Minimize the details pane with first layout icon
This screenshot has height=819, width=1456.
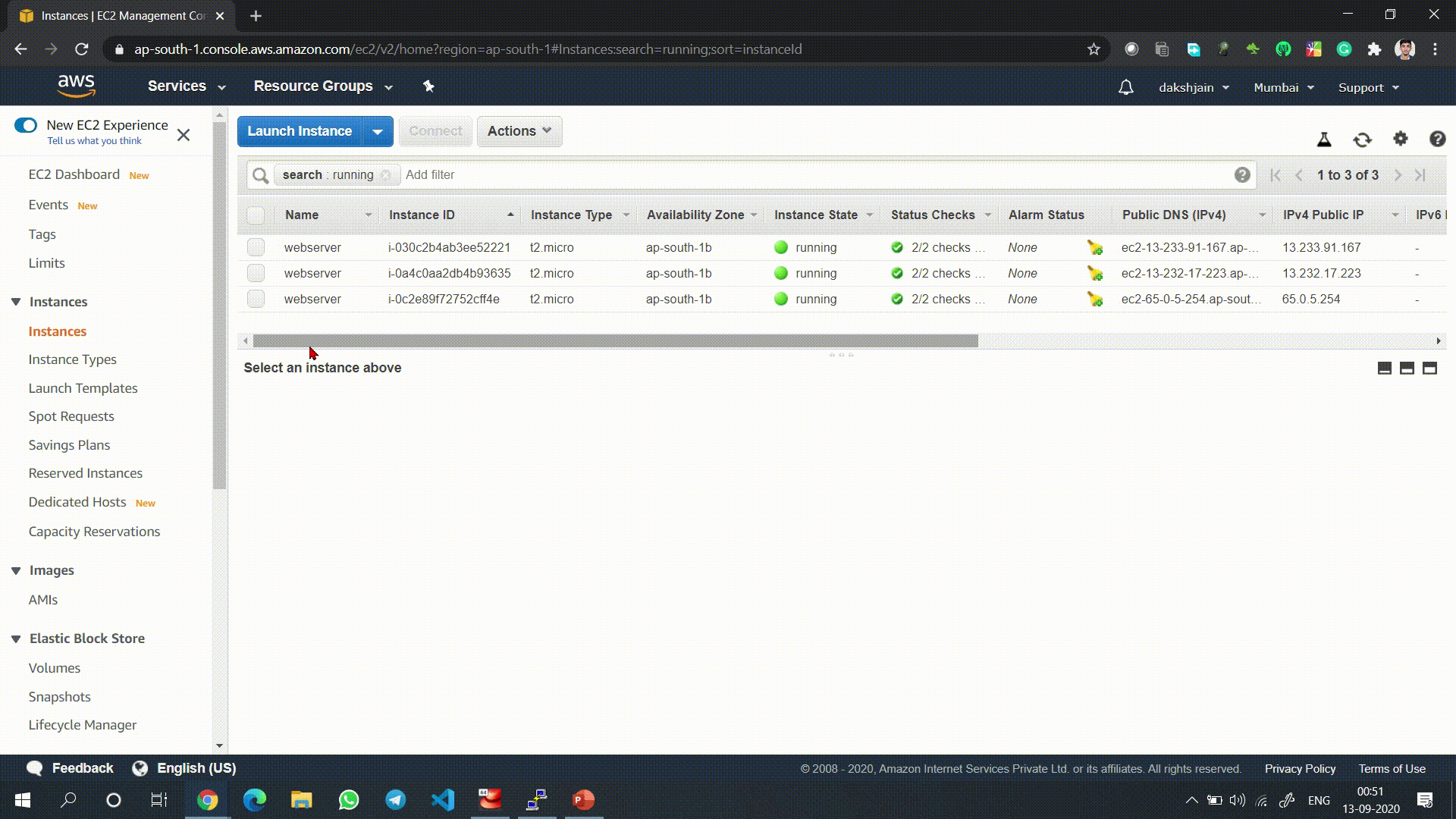(1384, 369)
